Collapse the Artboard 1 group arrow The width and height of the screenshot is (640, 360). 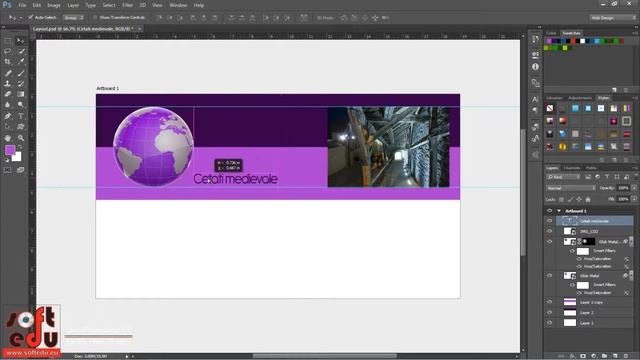point(559,211)
